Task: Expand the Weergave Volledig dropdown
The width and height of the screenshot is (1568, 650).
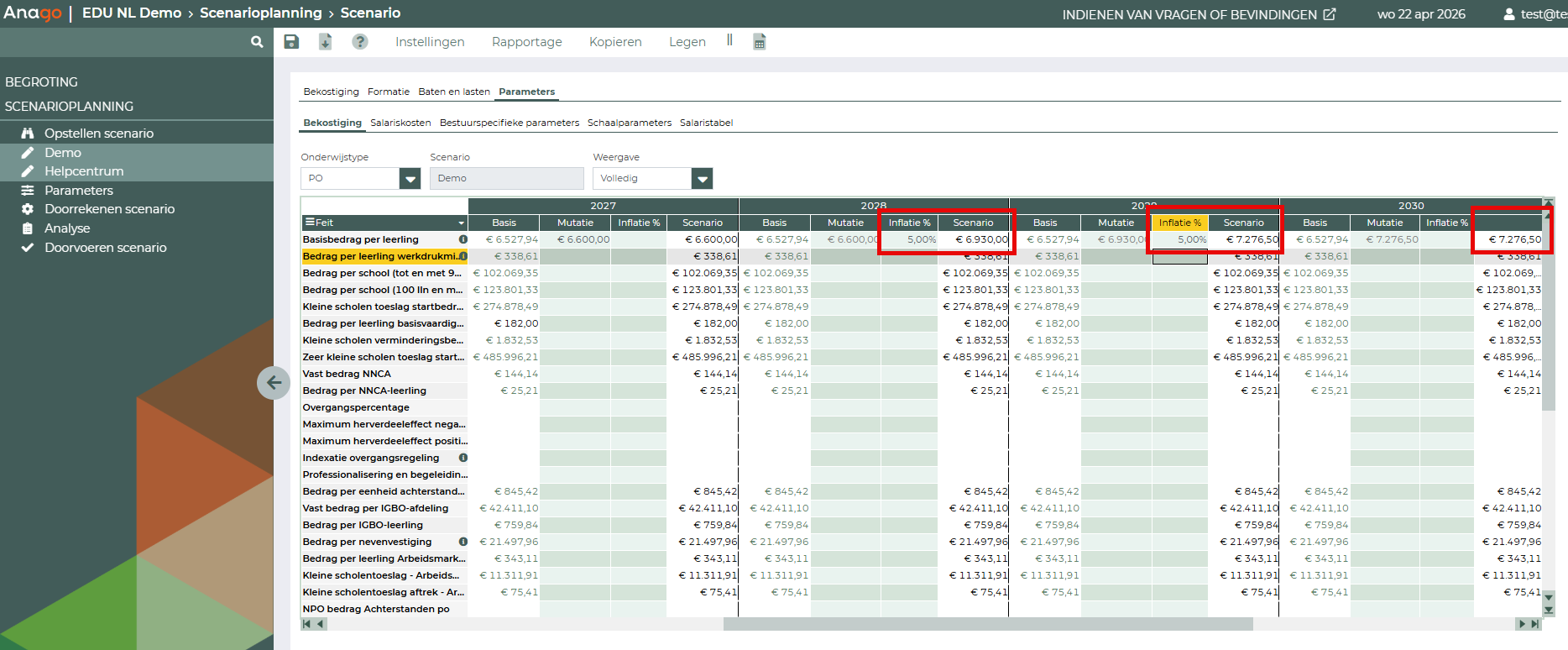Action: tap(702, 178)
